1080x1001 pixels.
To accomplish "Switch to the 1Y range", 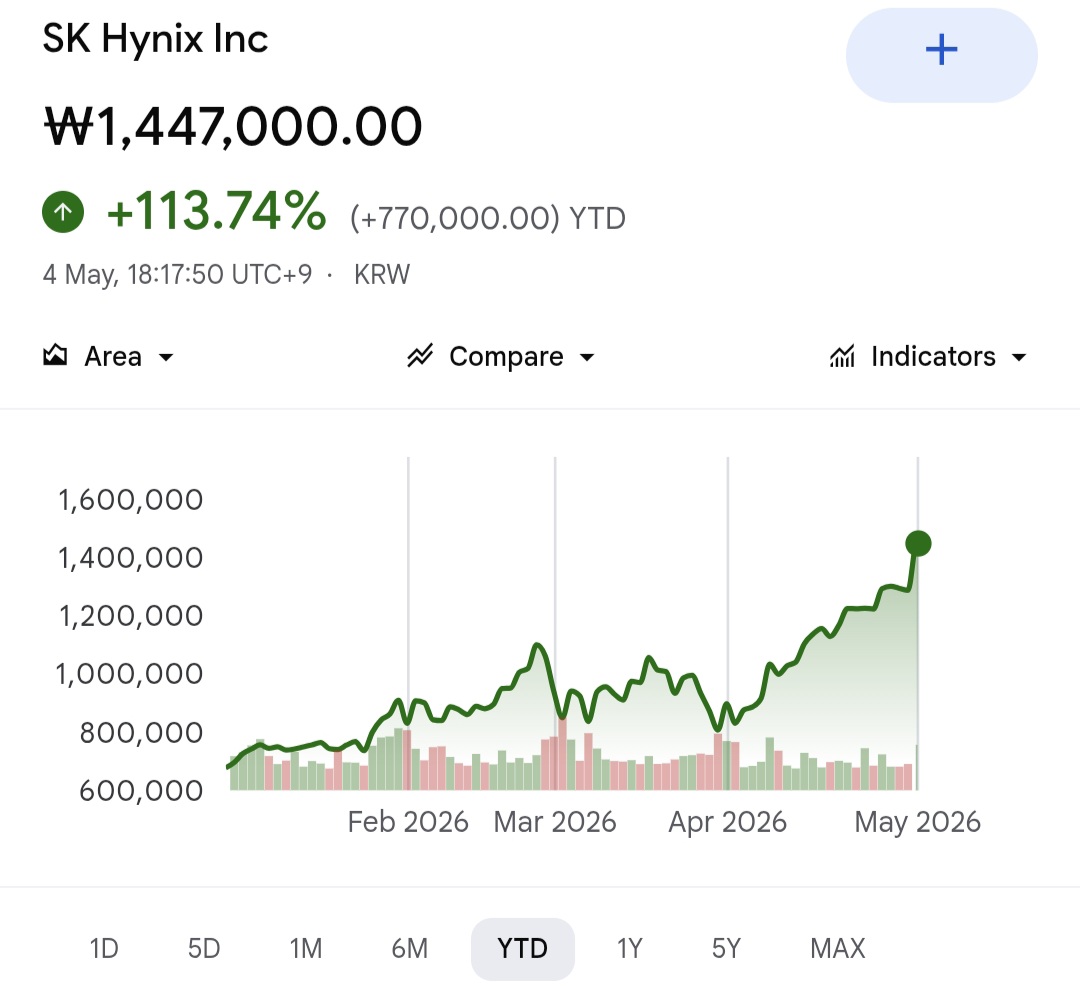I will [x=629, y=949].
